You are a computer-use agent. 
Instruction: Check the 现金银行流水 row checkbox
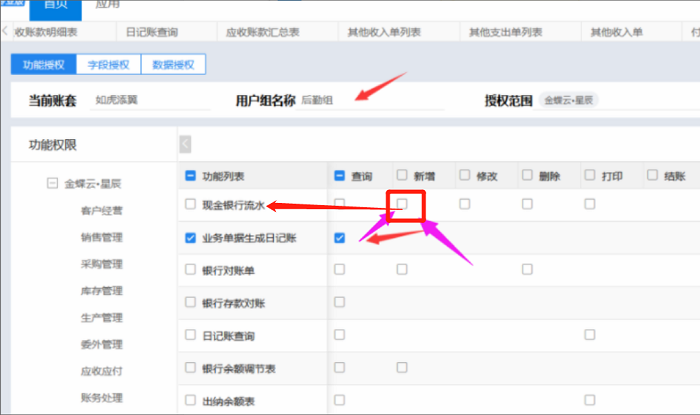coord(191,204)
